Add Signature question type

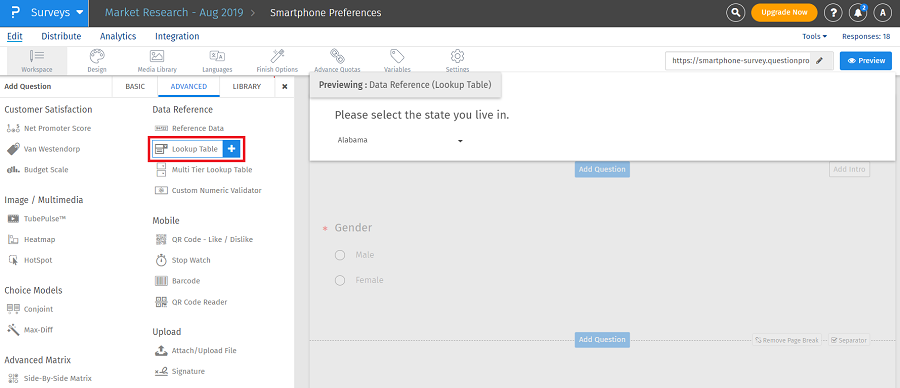180,371
